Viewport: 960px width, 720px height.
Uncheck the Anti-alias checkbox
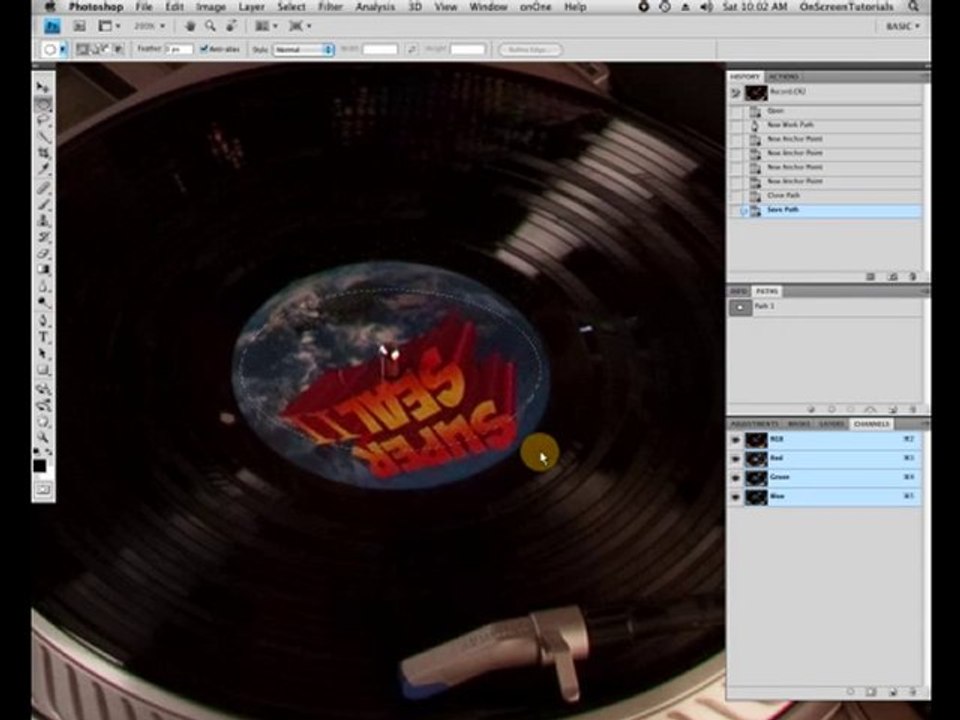204,49
